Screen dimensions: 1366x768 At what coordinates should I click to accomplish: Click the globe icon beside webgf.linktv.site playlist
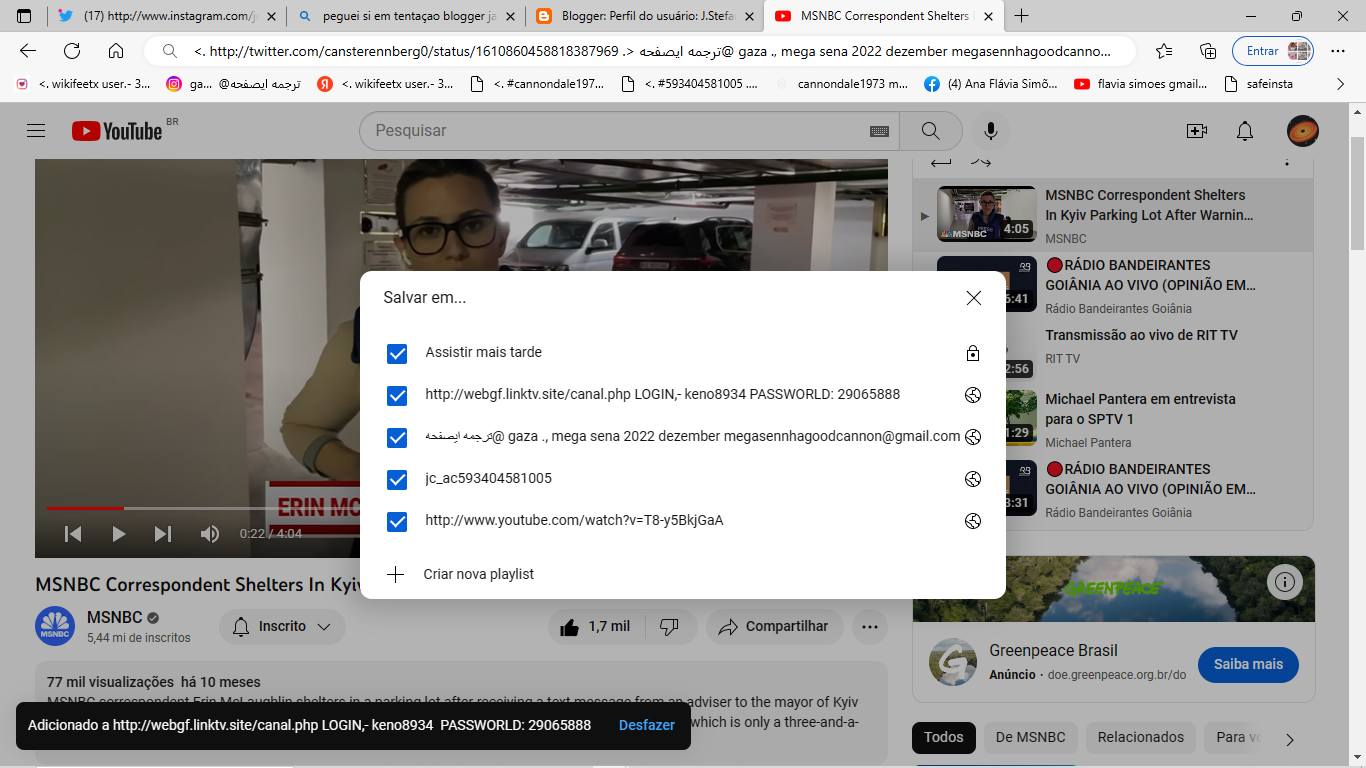click(x=972, y=395)
